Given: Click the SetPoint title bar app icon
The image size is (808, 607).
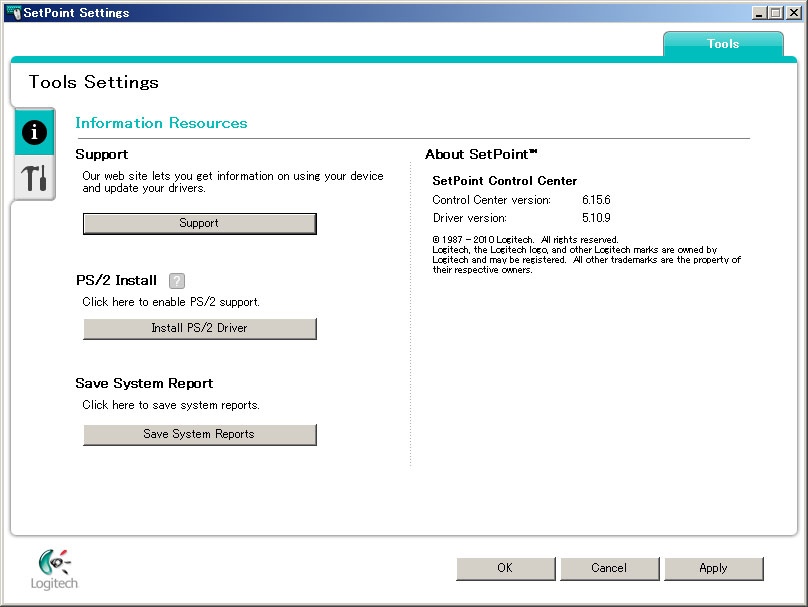Looking at the screenshot, I should 13,12.
